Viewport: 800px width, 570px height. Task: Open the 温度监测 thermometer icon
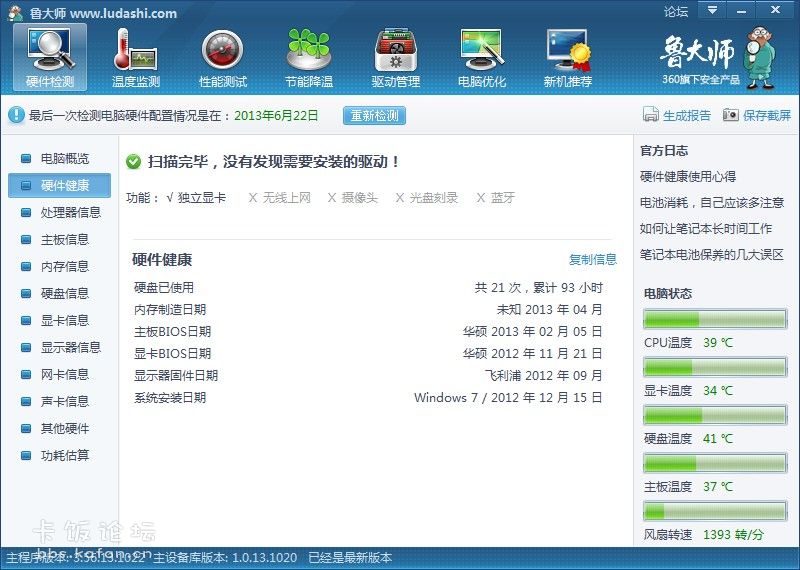(135, 49)
